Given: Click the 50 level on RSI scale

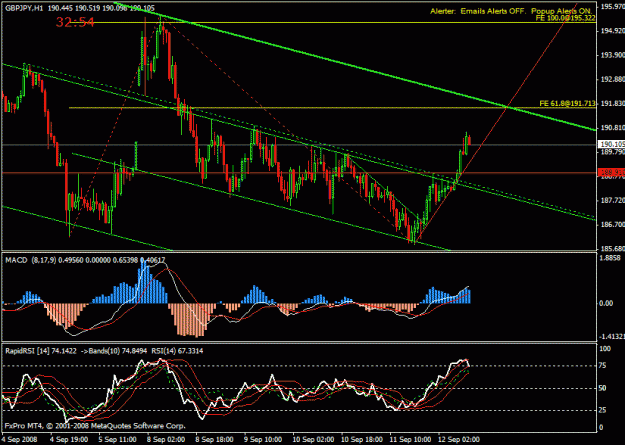Looking at the screenshot, I should [605, 388].
